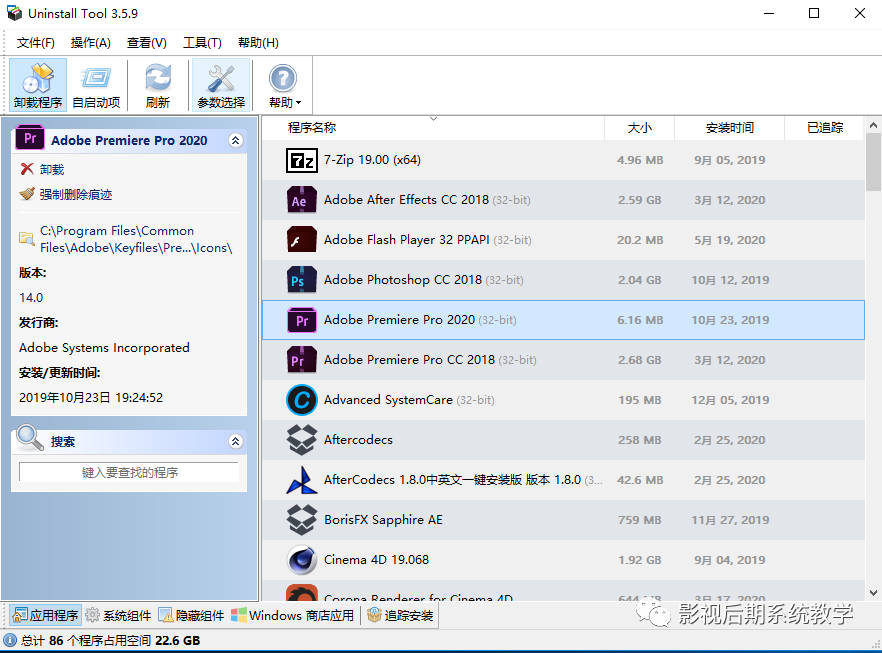Click the install folder icon
Screen dimensions: 882x653
26,238
